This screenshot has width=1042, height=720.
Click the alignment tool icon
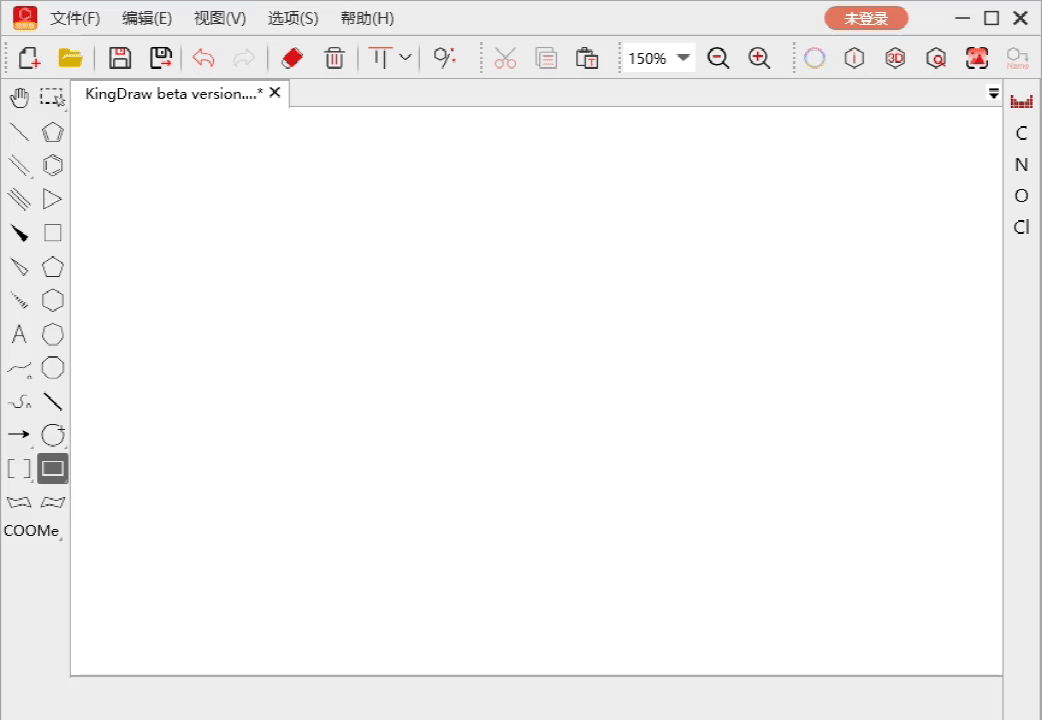(x=380, y=58)
